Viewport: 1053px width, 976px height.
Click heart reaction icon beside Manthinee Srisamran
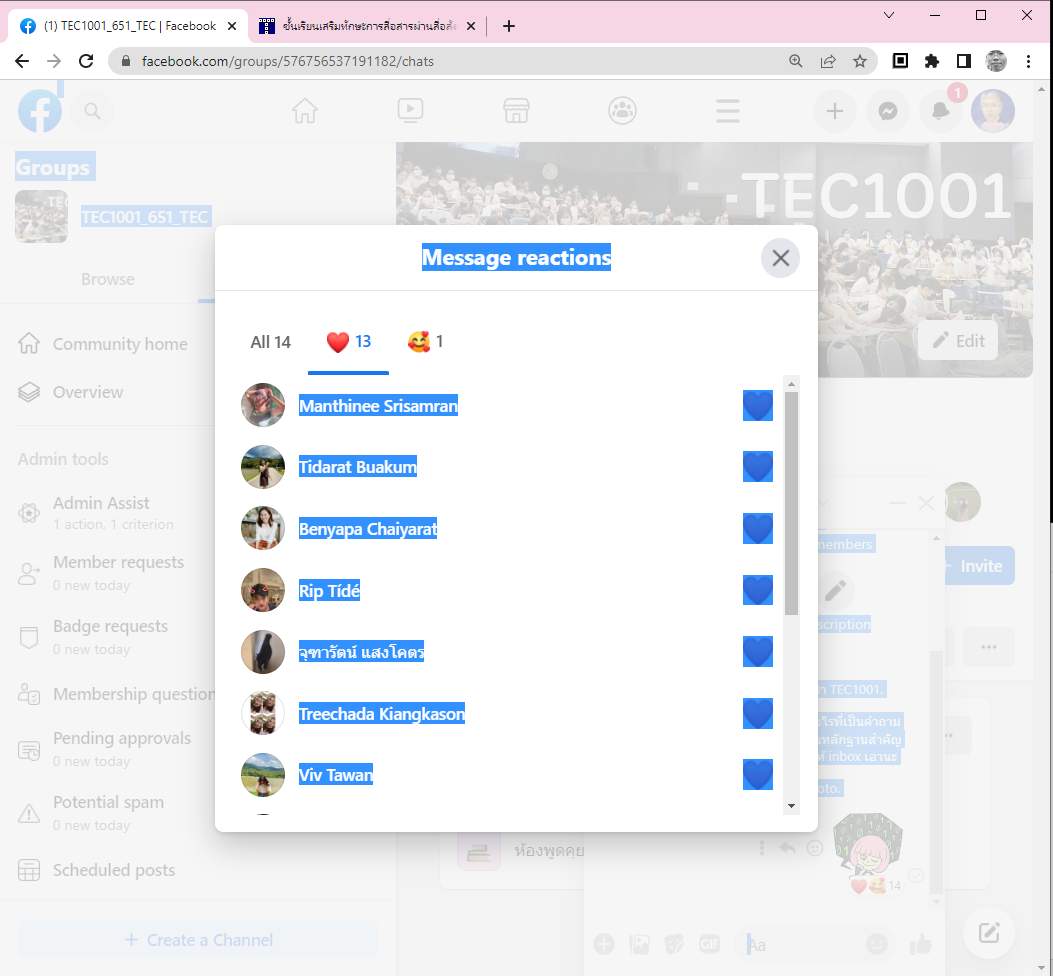point(758,406)
